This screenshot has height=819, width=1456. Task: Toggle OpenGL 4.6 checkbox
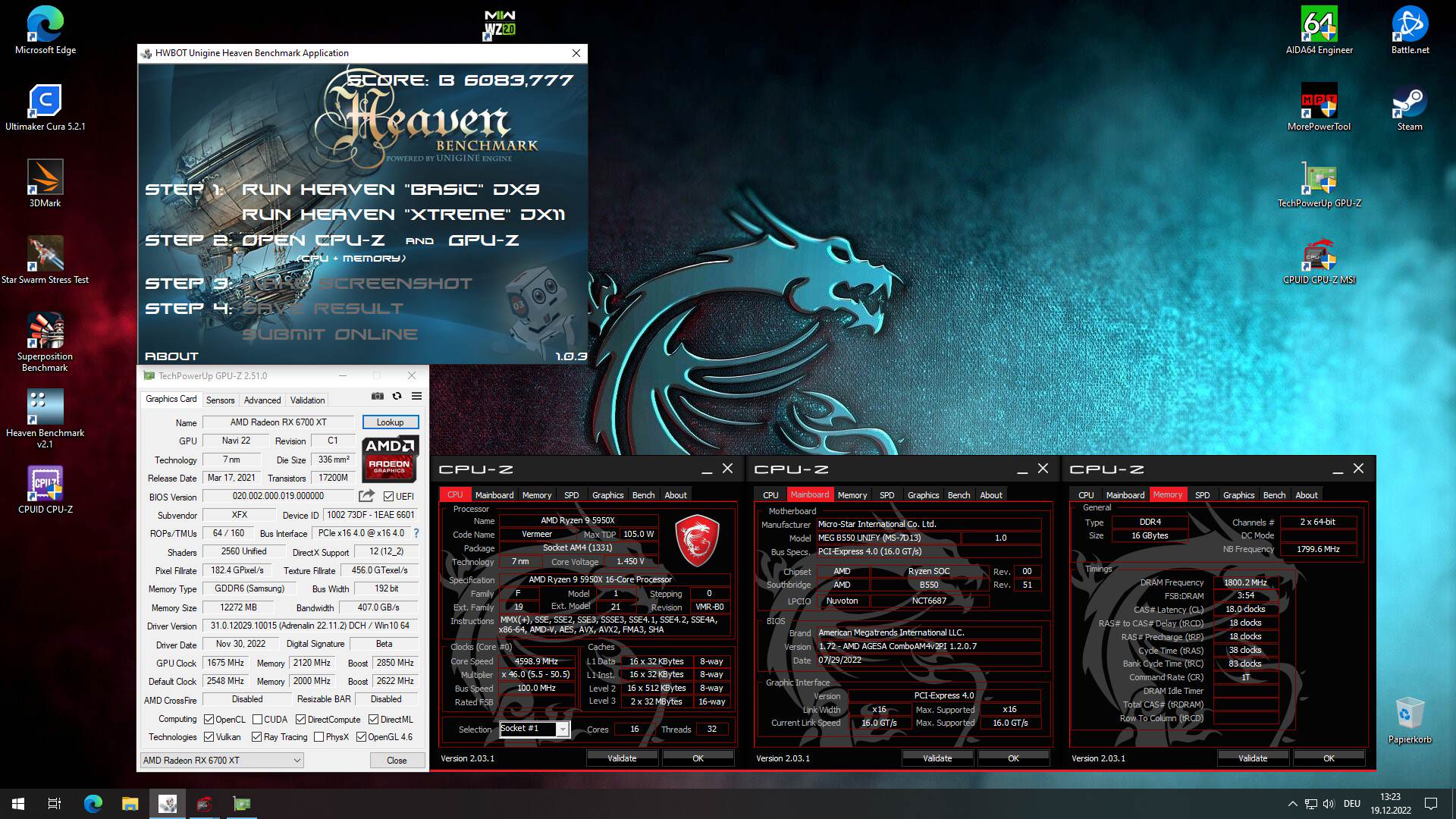[x=362, y=736]
